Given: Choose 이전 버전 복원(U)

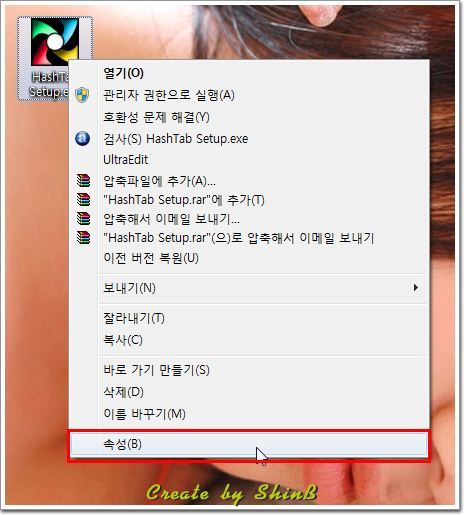Looking at the screenshot, I should [151, 258].
